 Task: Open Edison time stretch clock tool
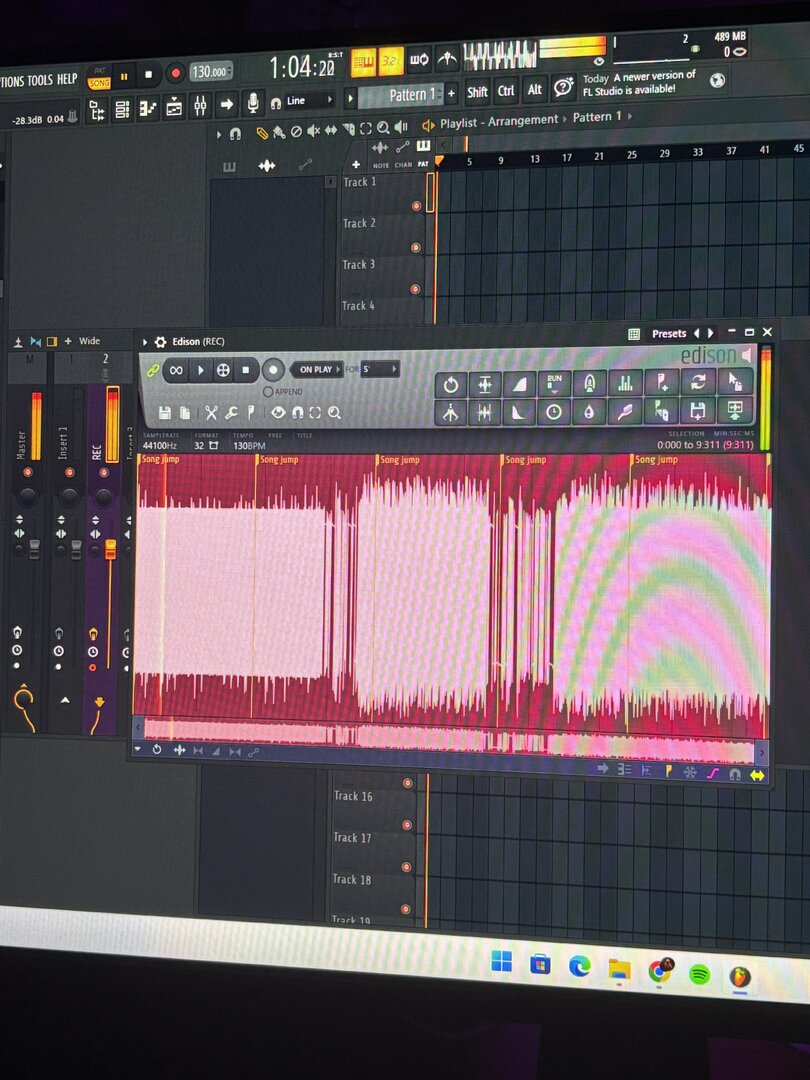[x=554, y=412]
